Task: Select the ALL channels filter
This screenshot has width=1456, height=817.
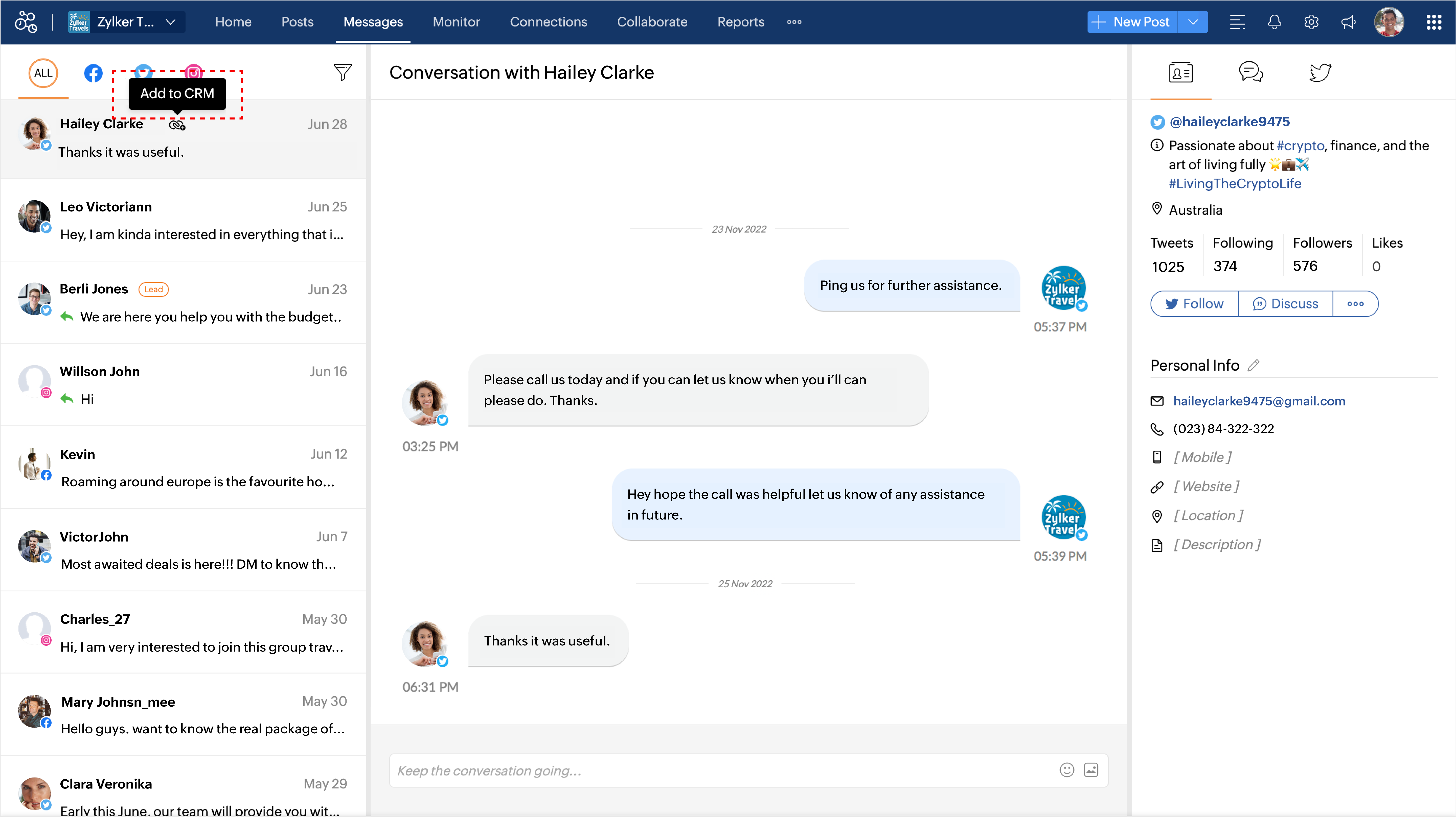Action: (x=43, y=73)
